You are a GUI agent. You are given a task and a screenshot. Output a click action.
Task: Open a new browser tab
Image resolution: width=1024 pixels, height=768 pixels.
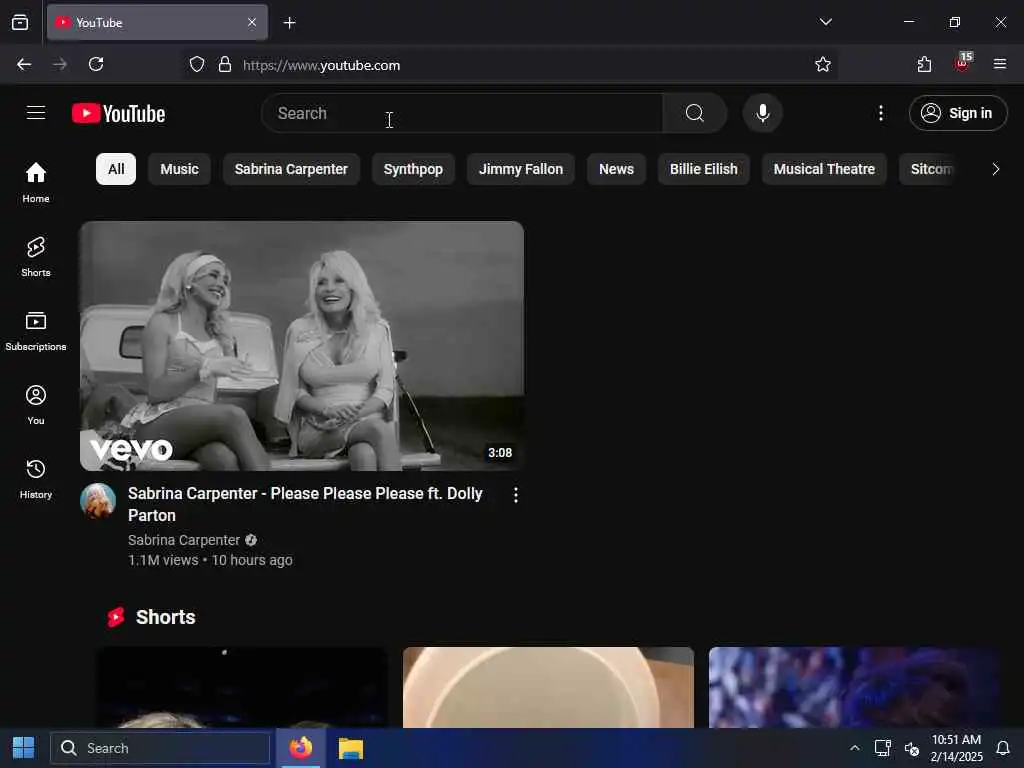pos(289,23)
